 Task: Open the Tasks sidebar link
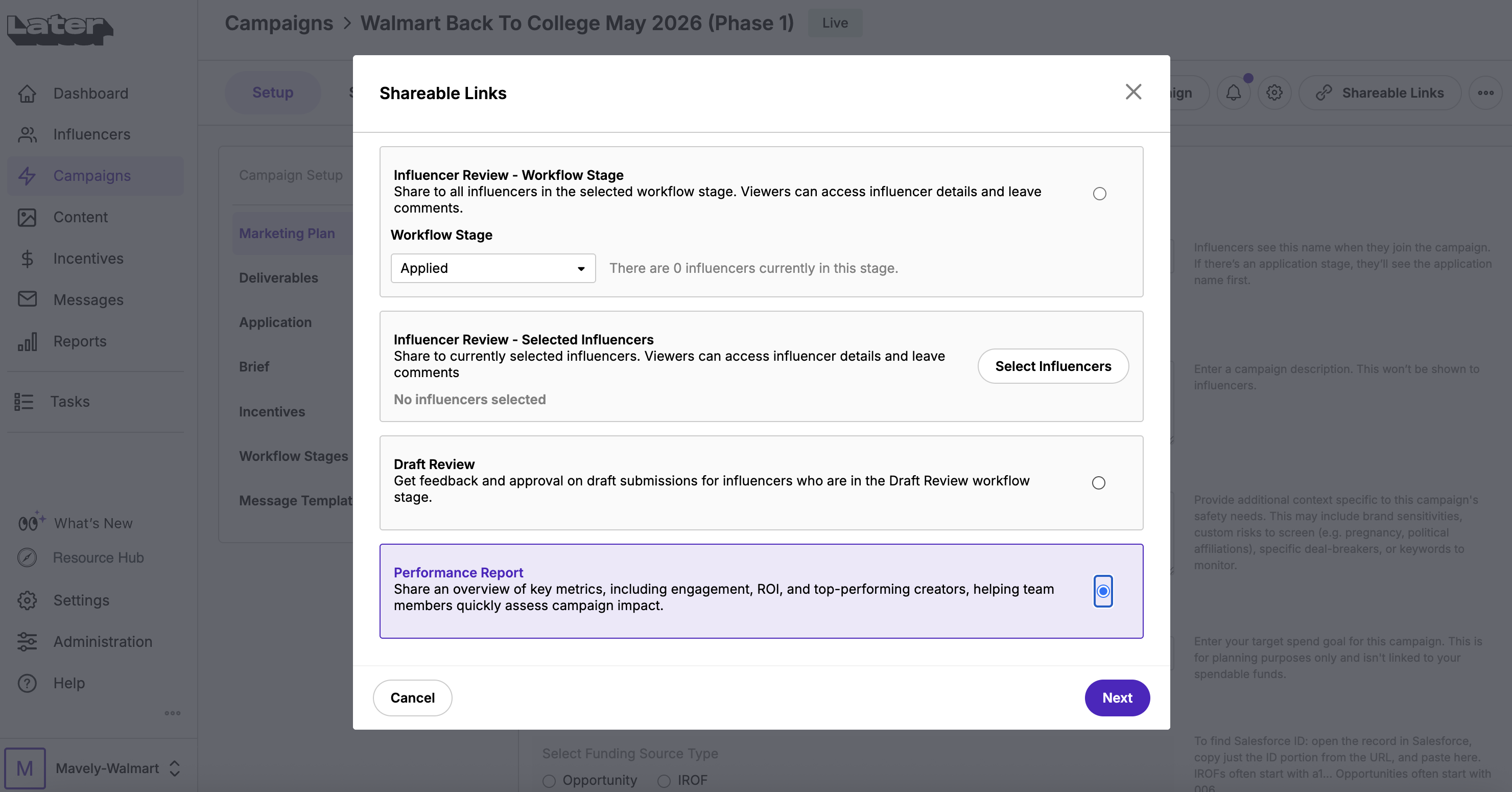pyautogui.click(x=70, y=402)
